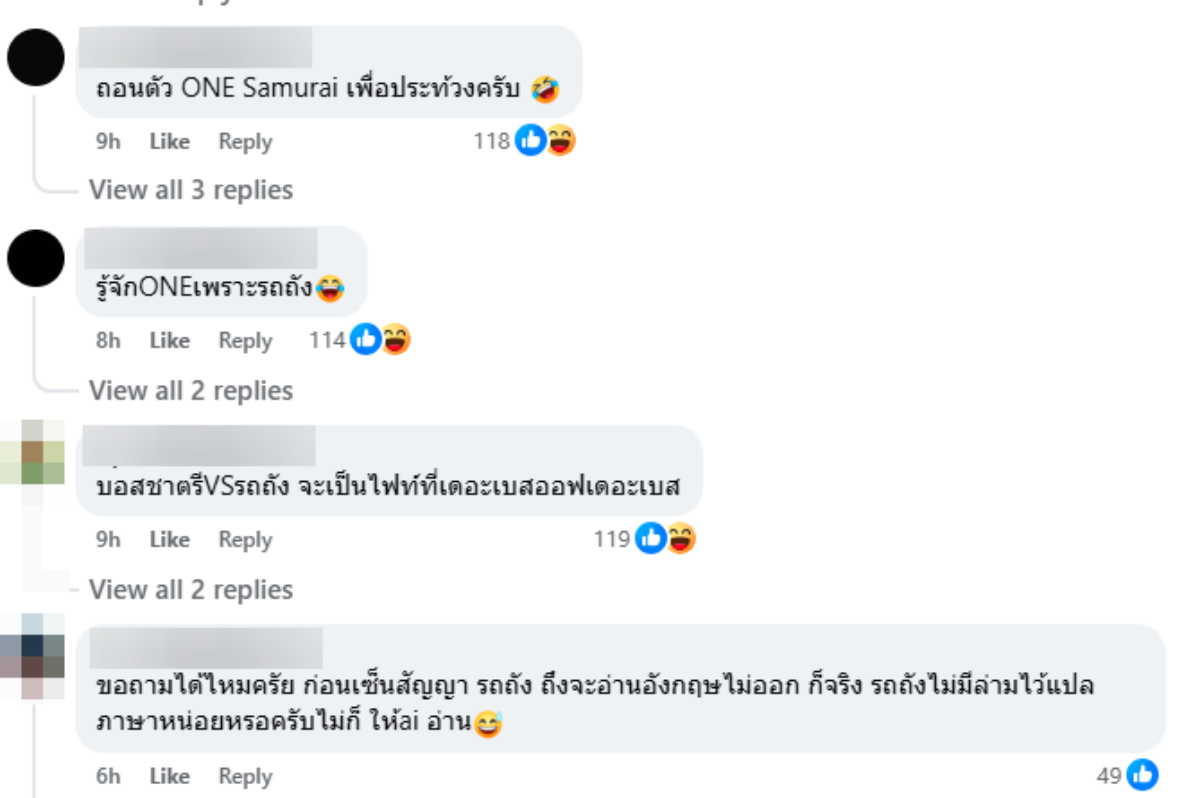
Task: Expand "View all 3 replies" thread
Action: click(x=191, y=190)
